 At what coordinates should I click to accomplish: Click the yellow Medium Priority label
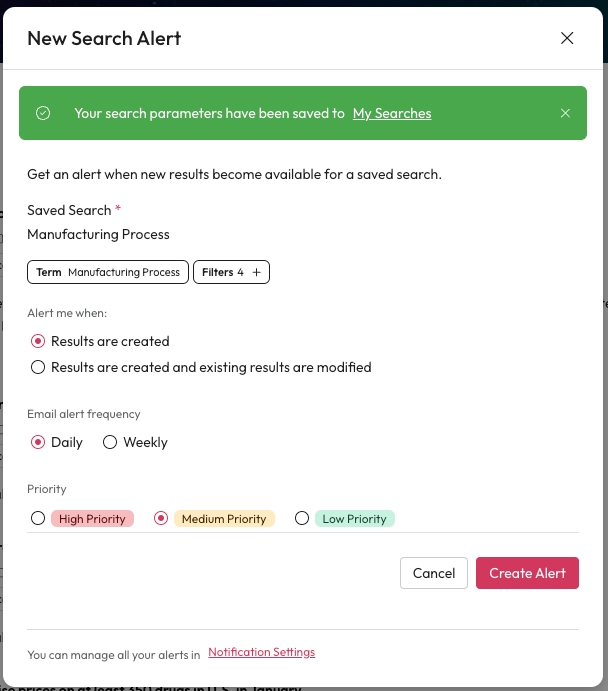[224, 519]
